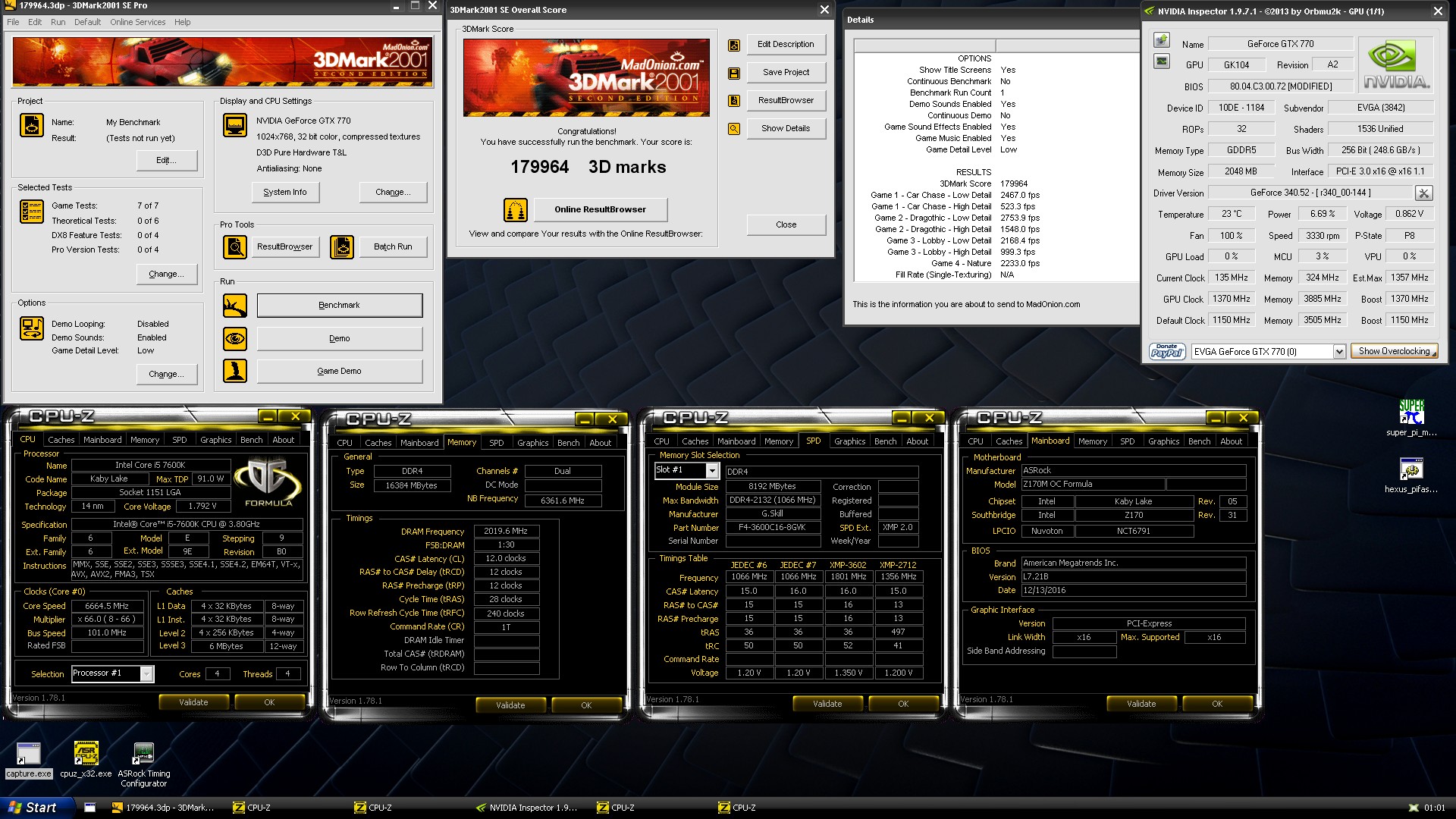Viewport: 1456px width, 819px height.
Task: Click the Z170M OC Formula model field
Action: [x=1092, y=485]
